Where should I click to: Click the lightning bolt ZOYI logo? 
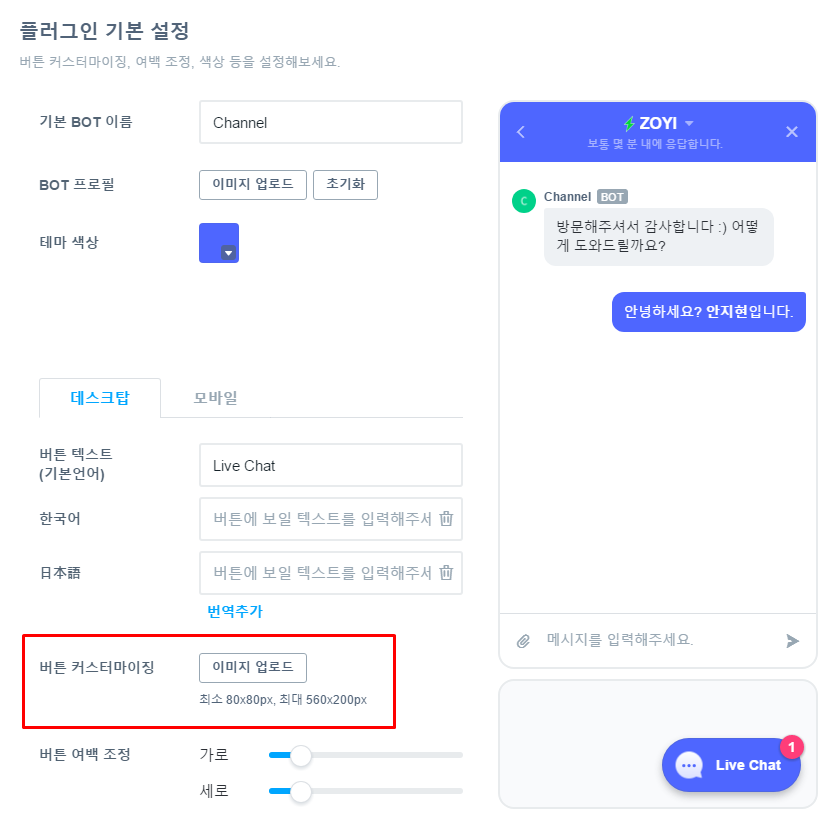pyautogui.click(x=629, y=124)
